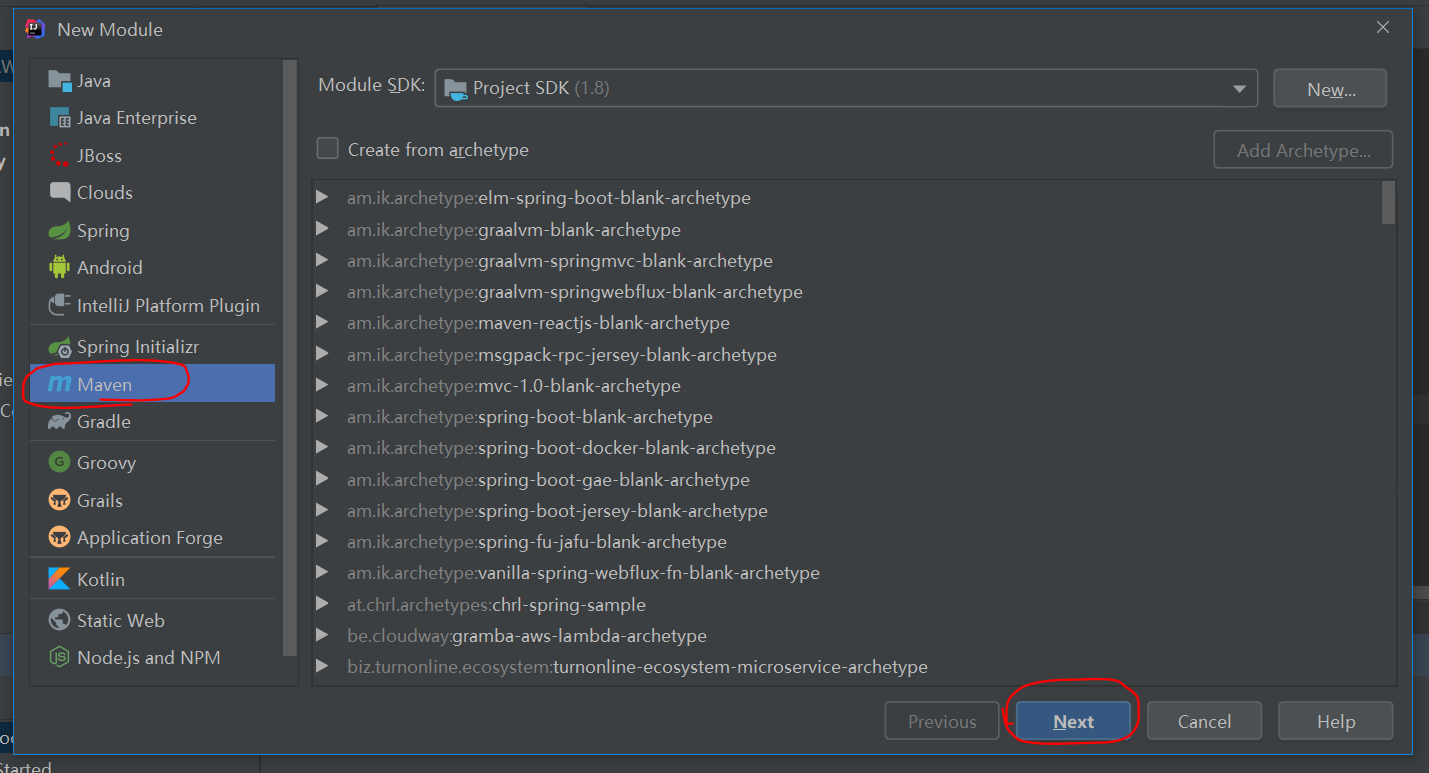The width and height of the screenshot is (1429, 773).
Task: Click the Node.js and NPM icon
Action: [x=60, y=658]
